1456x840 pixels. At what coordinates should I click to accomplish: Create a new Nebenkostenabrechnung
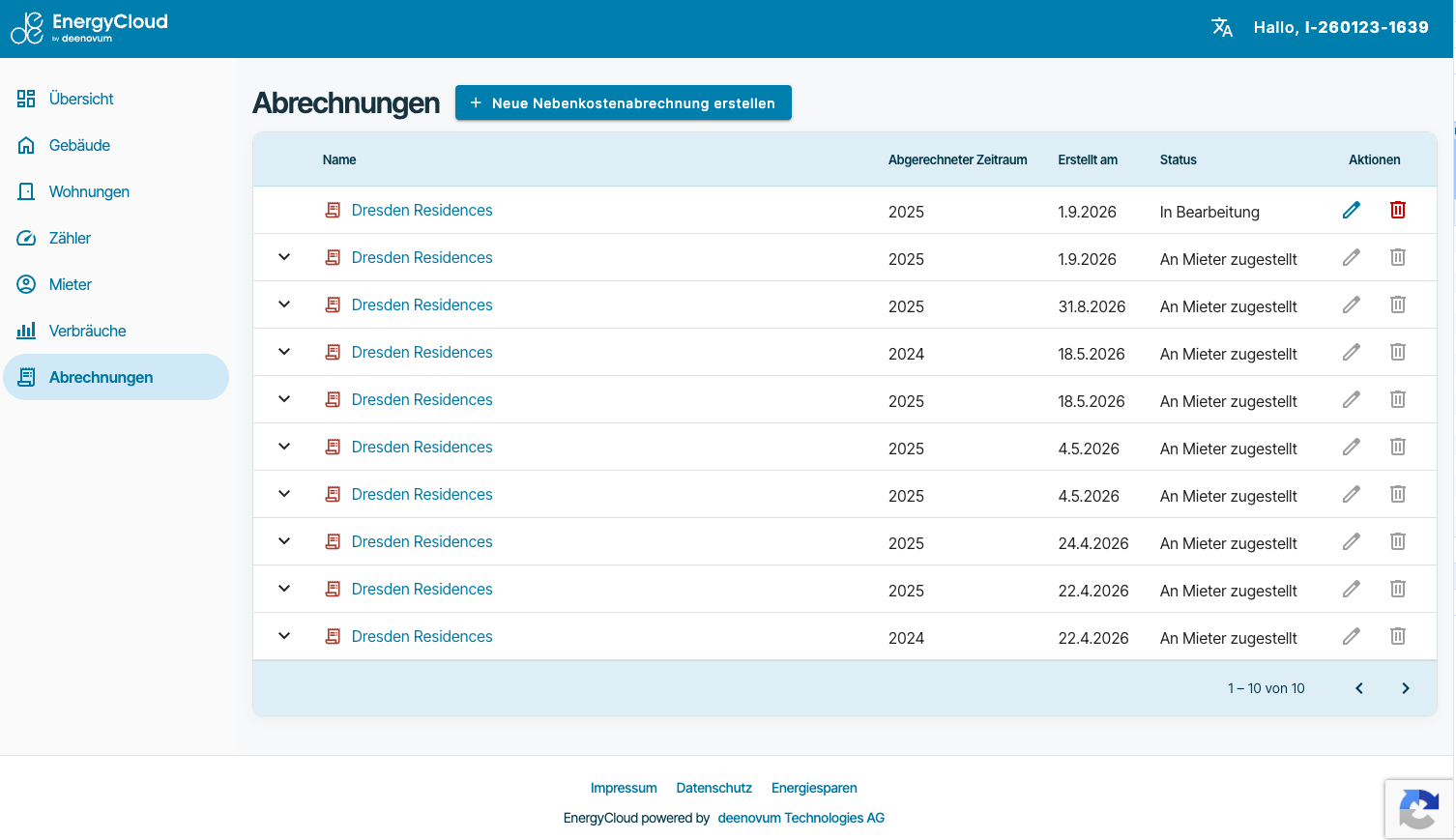[624, 102]
